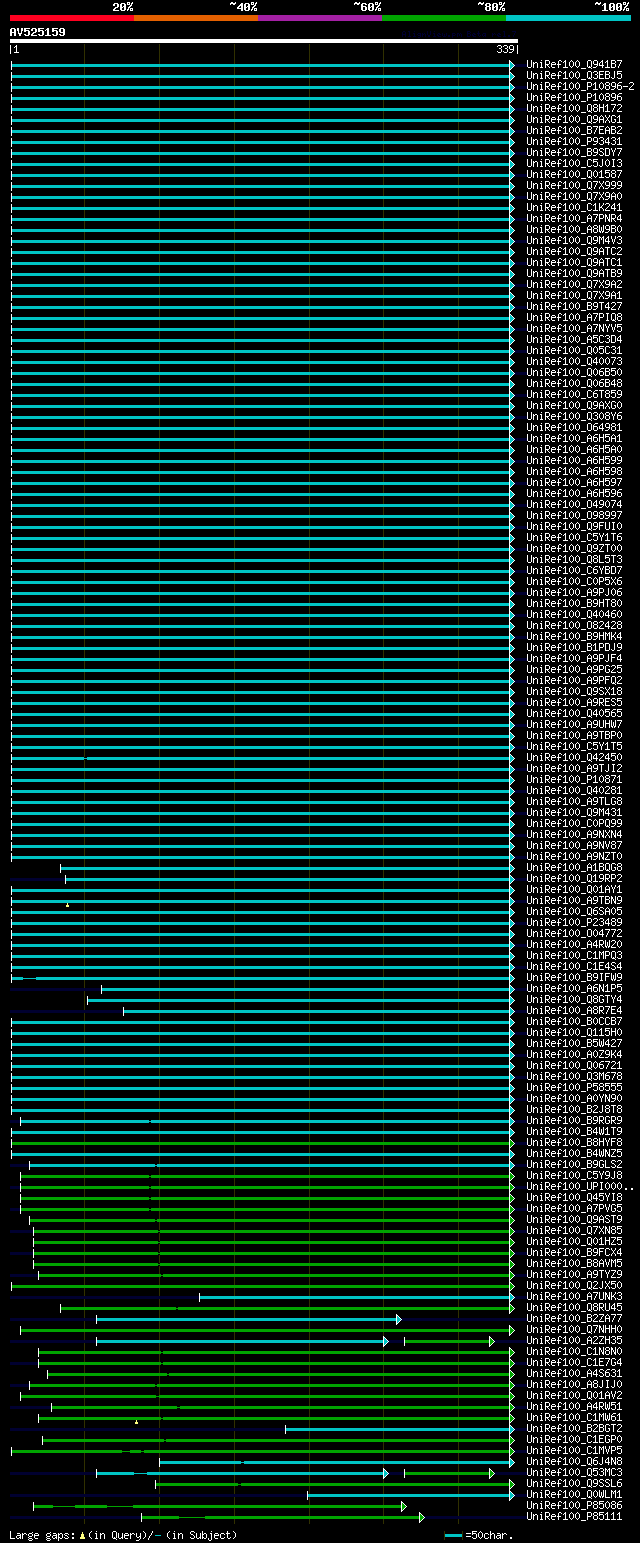Click the =50char. scale bar legend
This screenshot has width=640, height=1543.
[479, 1535]
